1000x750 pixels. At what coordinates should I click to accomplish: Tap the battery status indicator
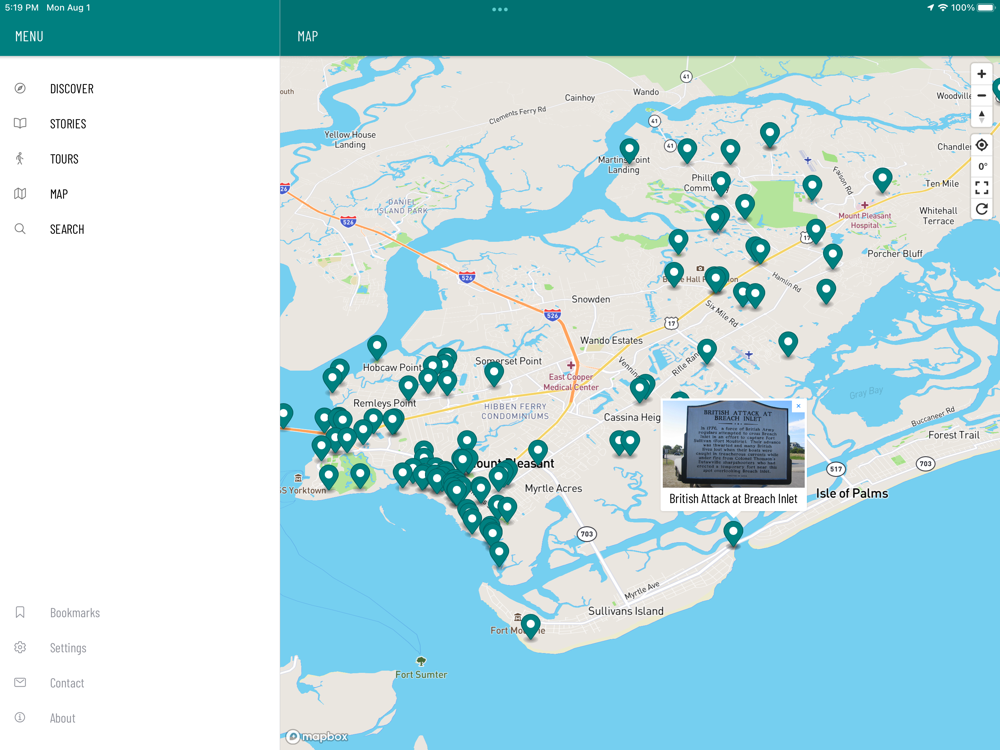click(x=986, y=8)
